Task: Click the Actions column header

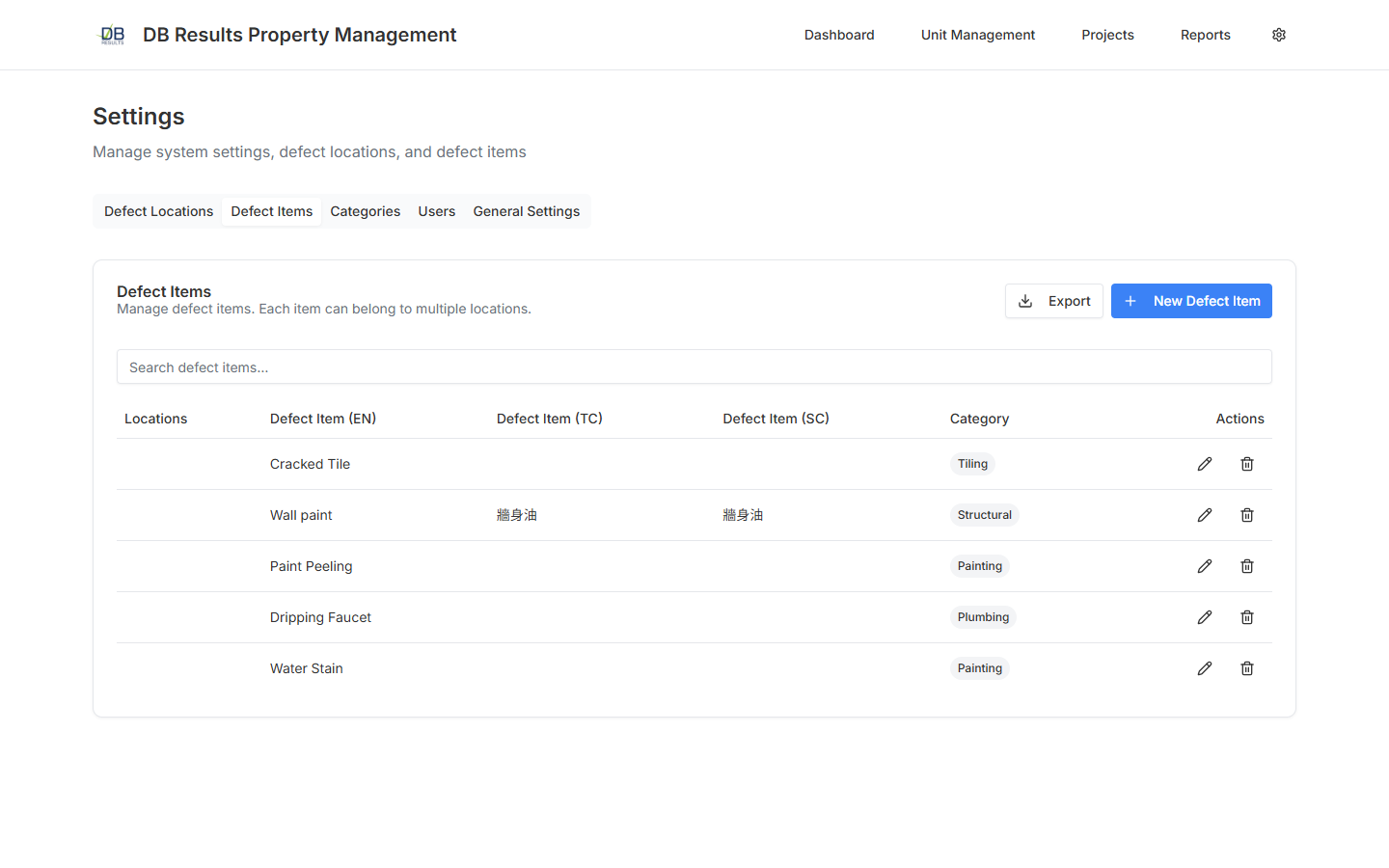Action: click(x=1239, y=419)
